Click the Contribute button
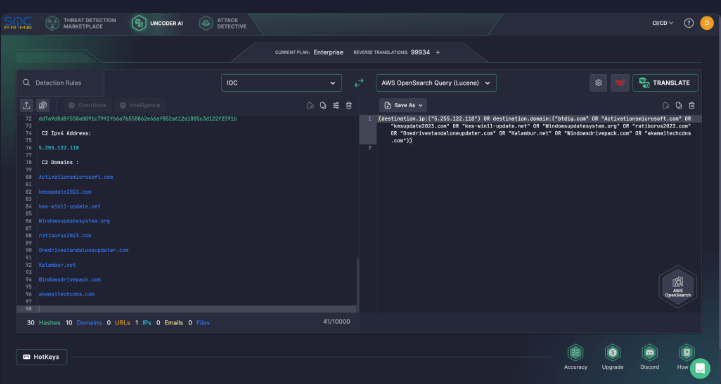Screen dimensions: 721x384 point(87,105)
